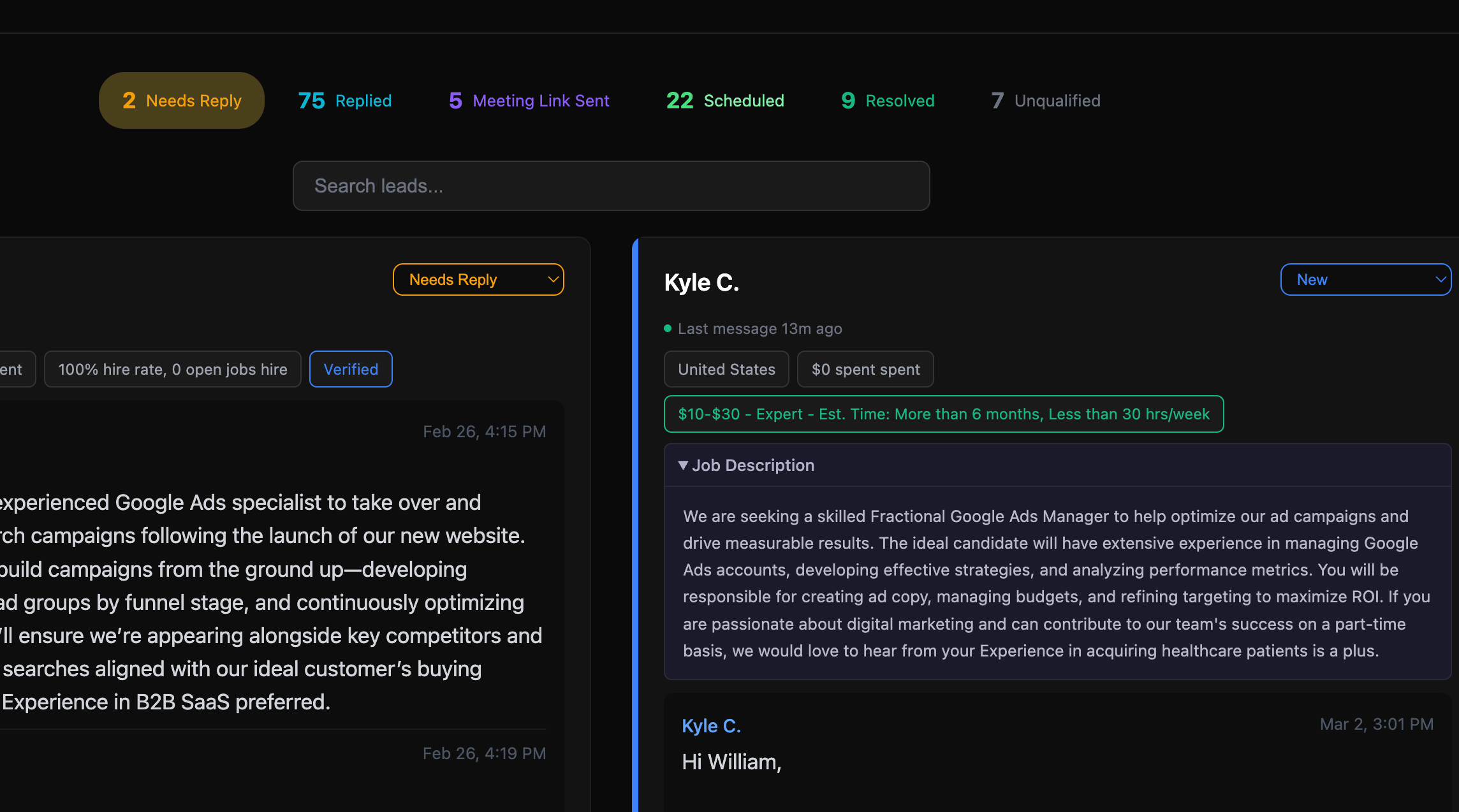The height and width of the screenshot is (812, 1459).
Task: View Resolved conversations
Action: pyautogui.click(x=886, y=100)
